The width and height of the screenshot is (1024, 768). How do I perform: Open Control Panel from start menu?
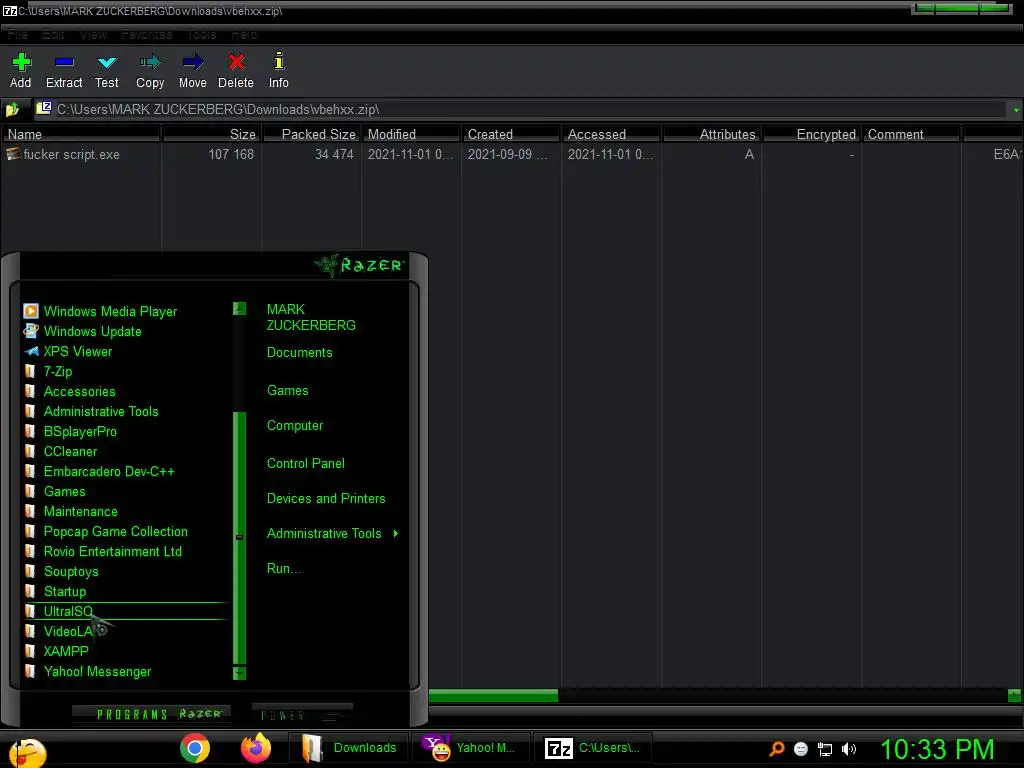pyautogui.click(x=306, y=464)
